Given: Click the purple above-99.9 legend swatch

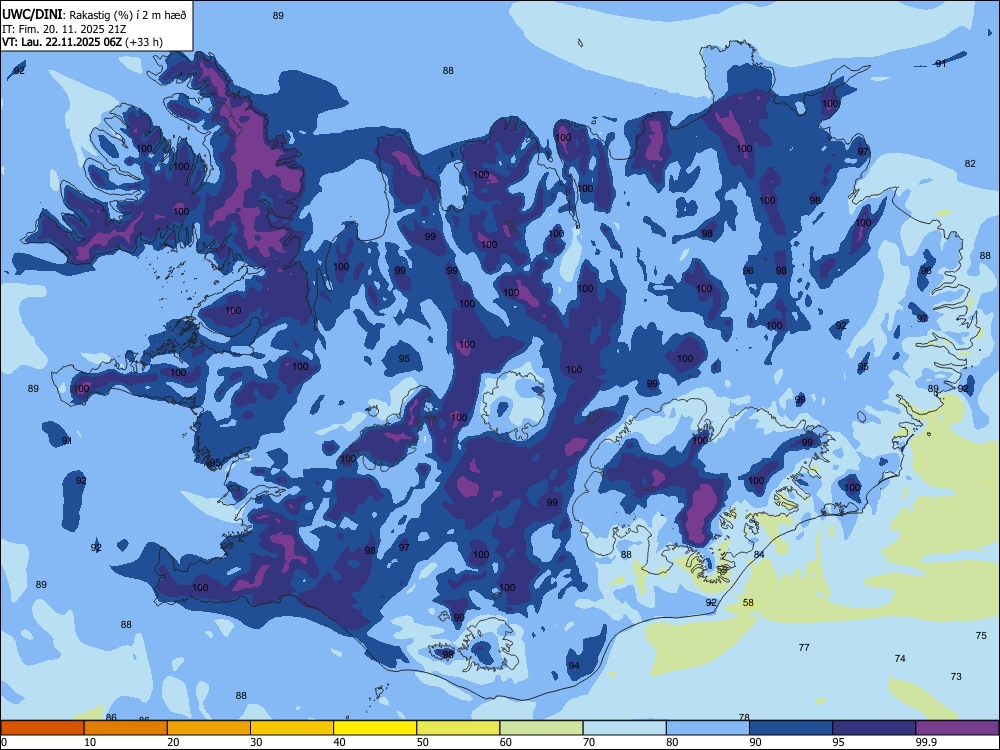Looking at the screenshot, I should tap(957, 728).
